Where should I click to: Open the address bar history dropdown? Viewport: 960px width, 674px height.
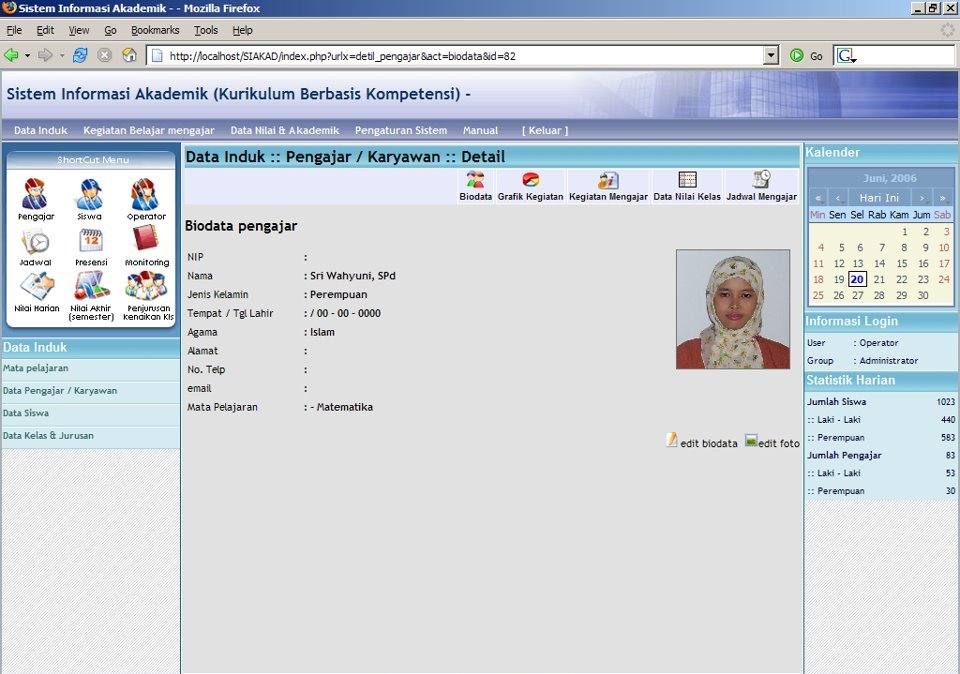(772, 55)
